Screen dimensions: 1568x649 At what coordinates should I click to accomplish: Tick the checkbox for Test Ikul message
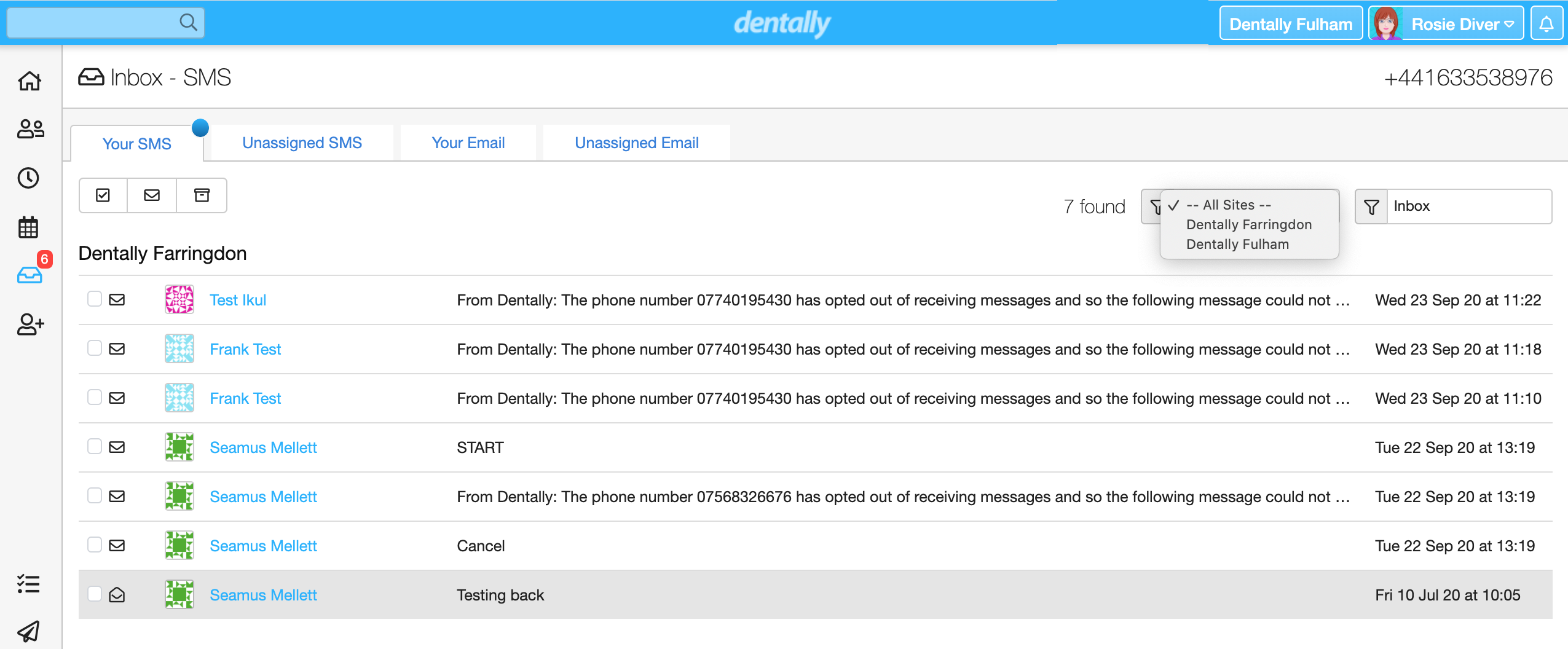[95, 299]
